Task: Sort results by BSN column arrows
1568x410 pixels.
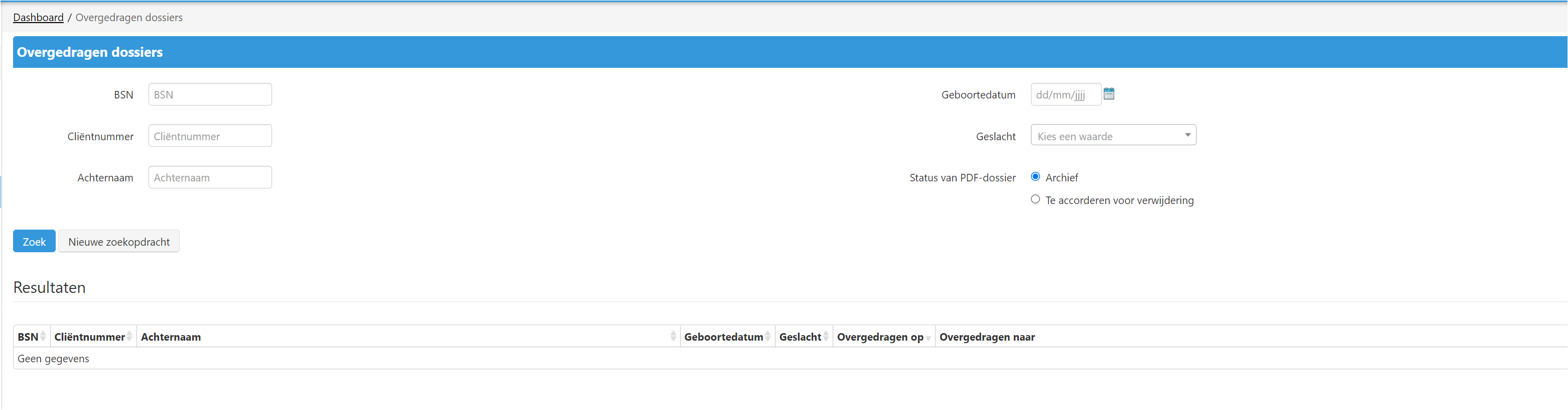Action: pos(43,336)
